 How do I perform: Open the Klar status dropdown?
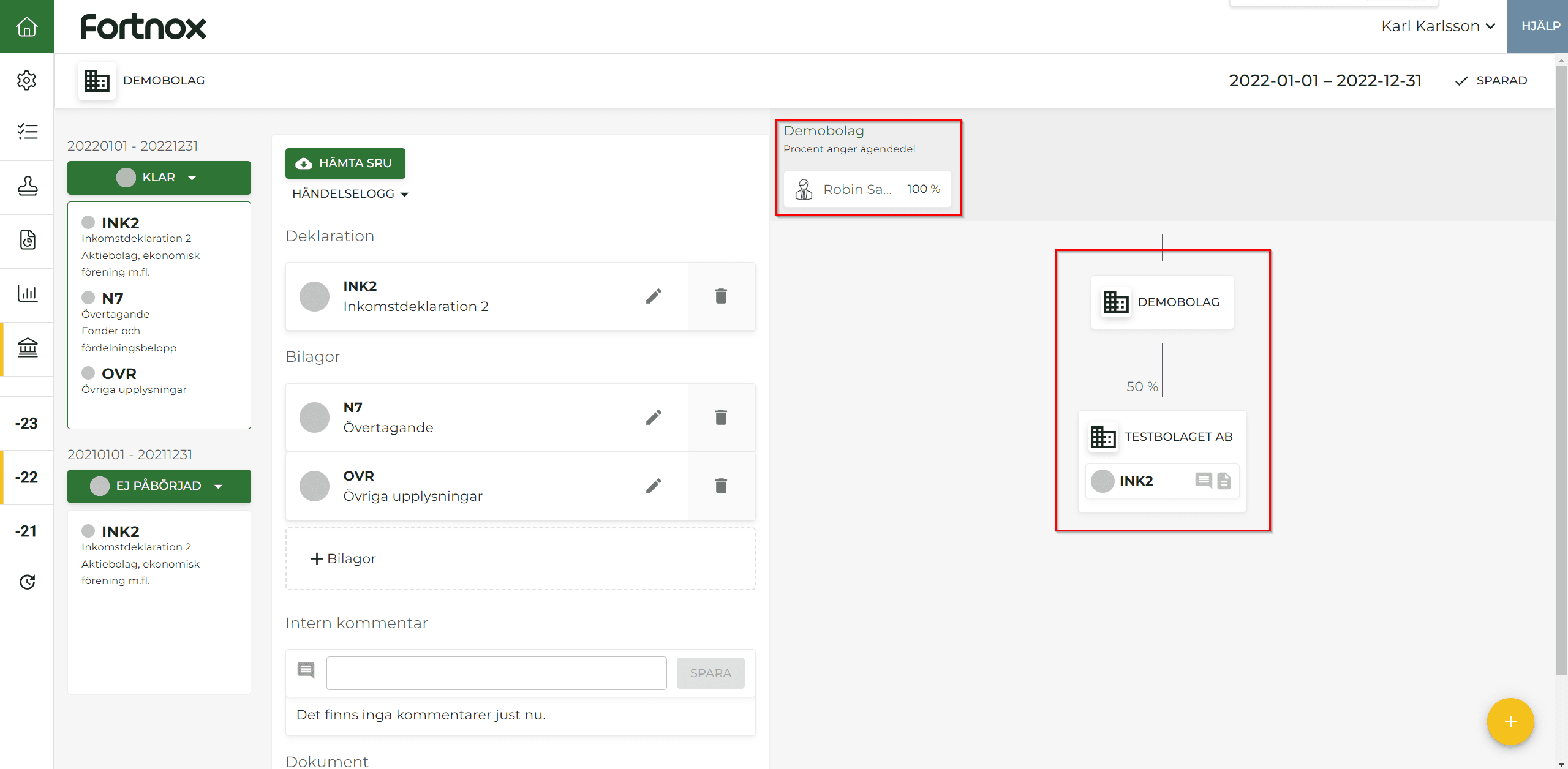click(x=159, y=178)
